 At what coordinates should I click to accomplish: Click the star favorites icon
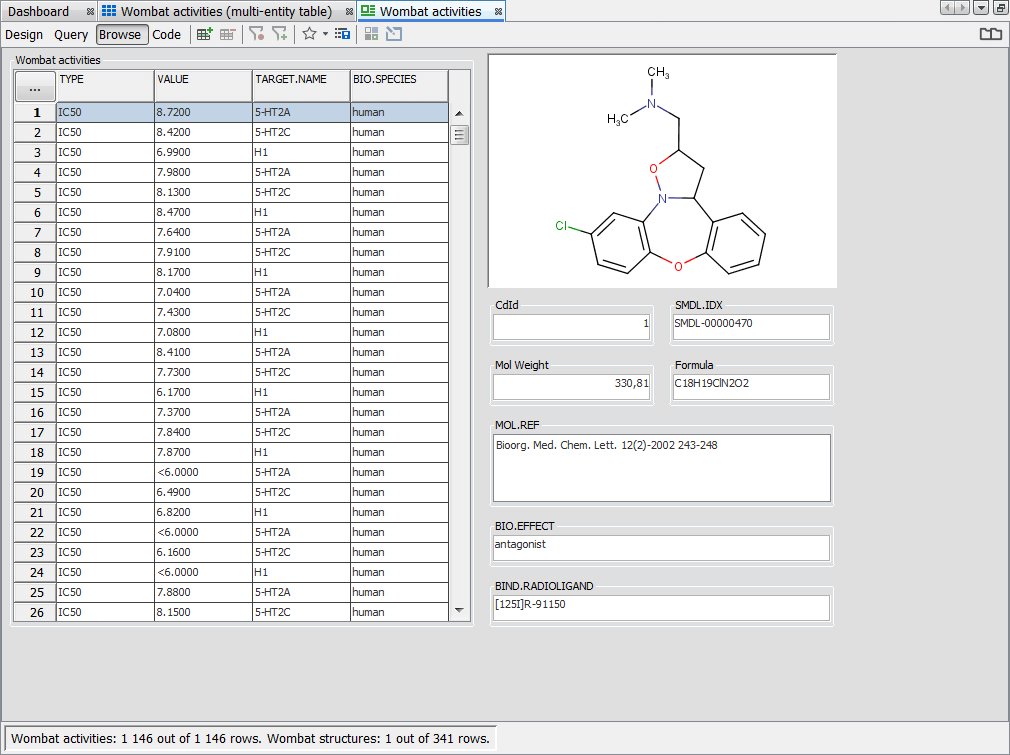tap(309, 34)
